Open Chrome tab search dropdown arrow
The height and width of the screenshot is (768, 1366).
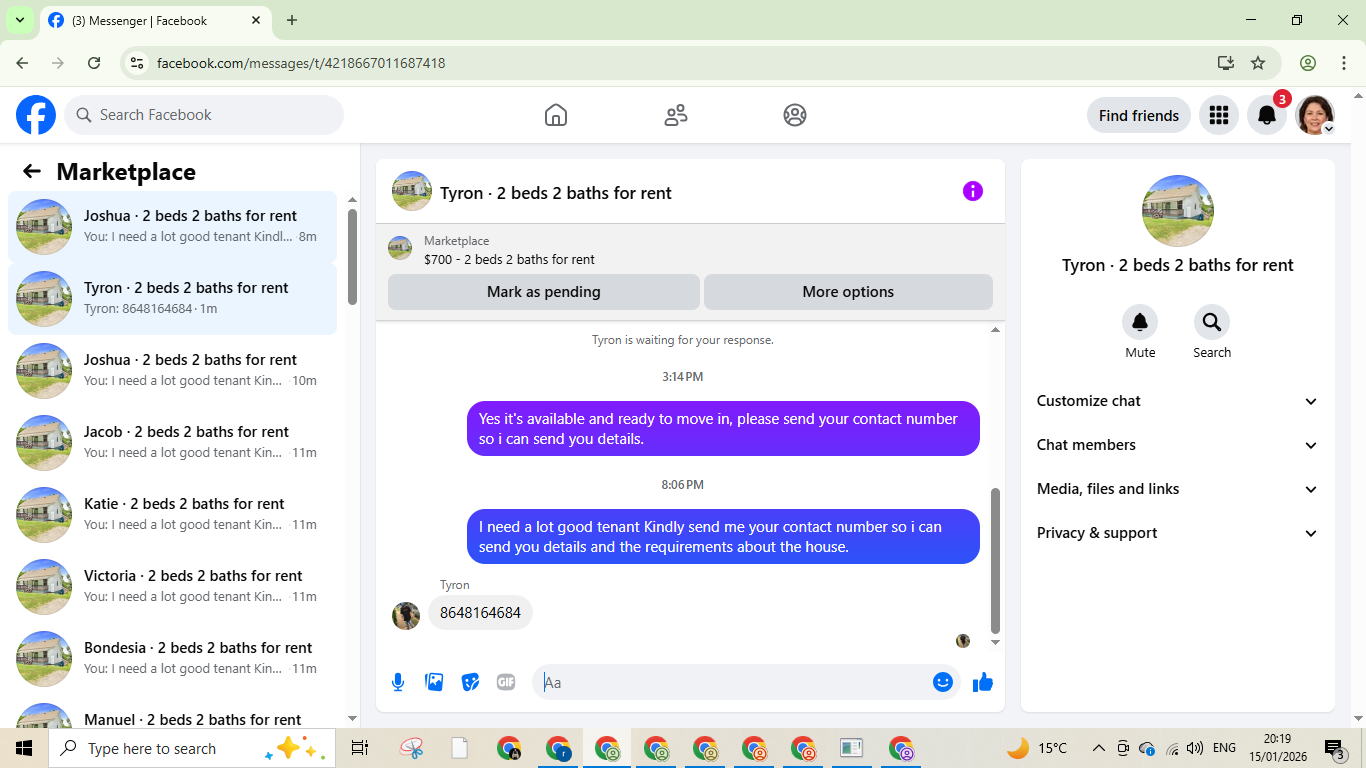point(19,20)
